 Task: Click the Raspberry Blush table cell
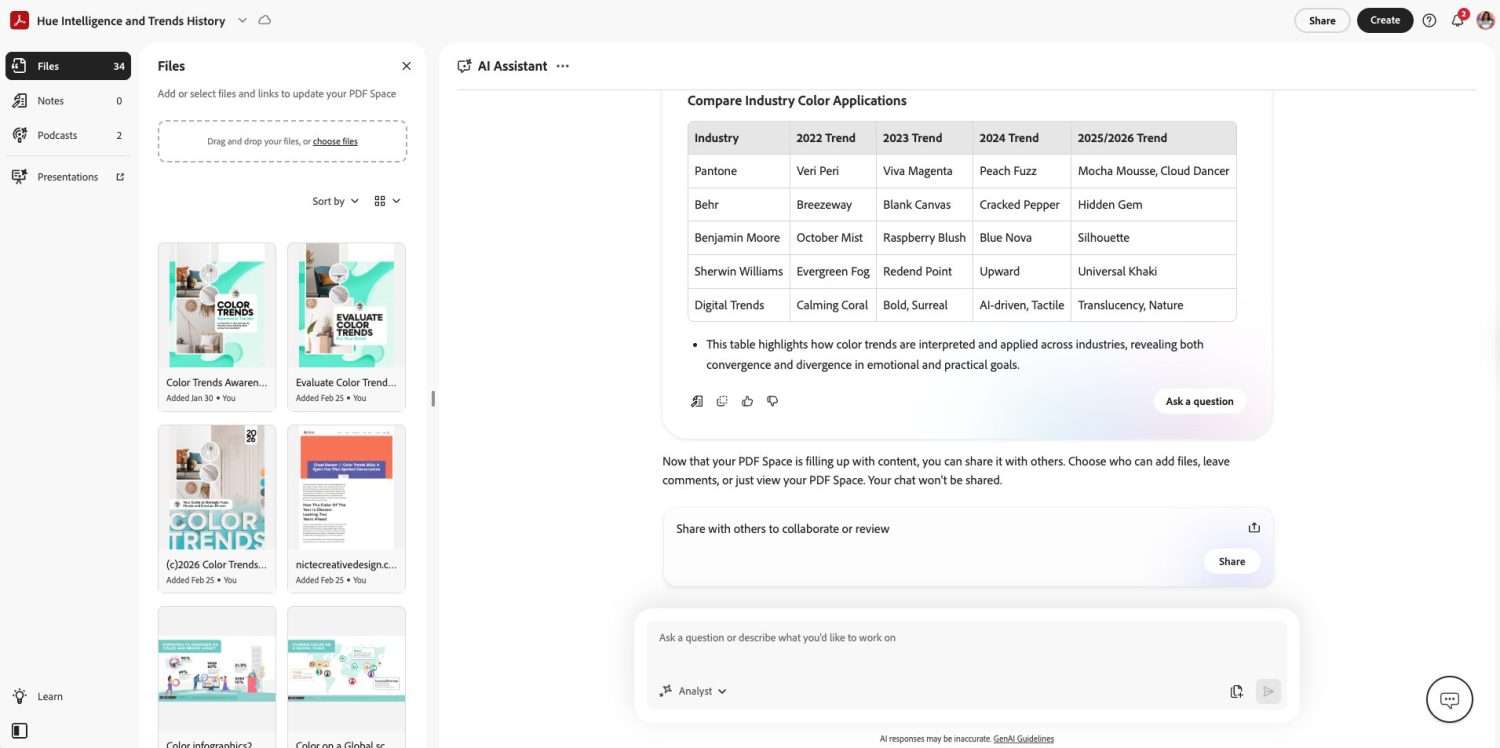pyautogui.click(x=923, y=238)
